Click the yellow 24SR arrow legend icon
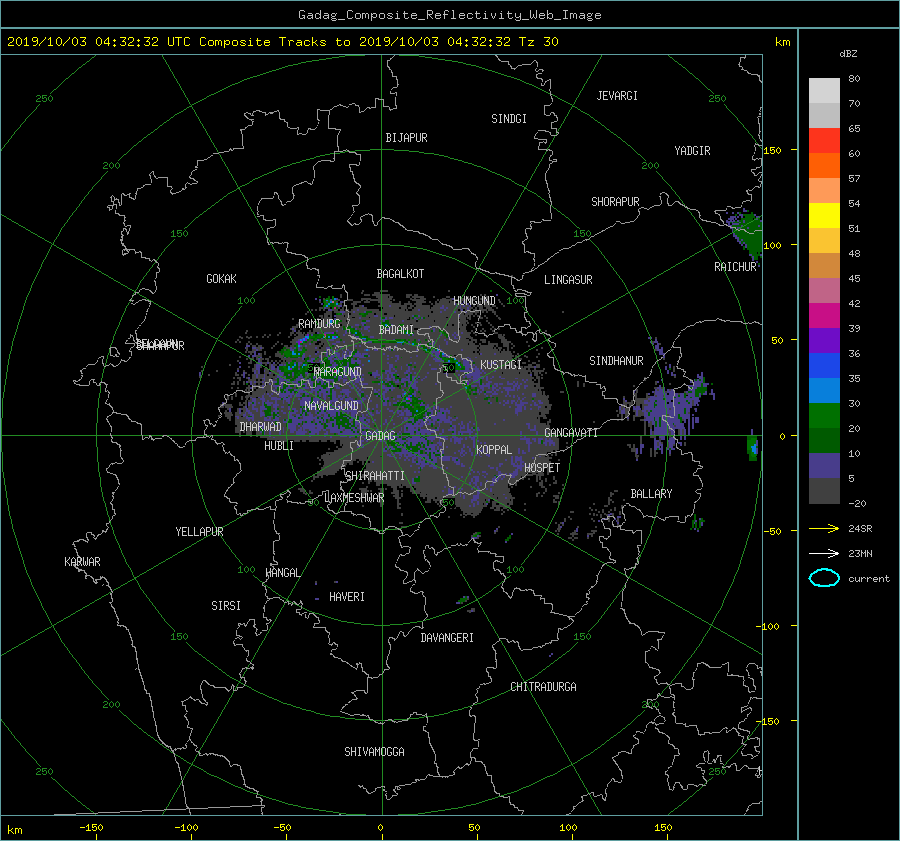Screen dimensions: 900x841 [x=824, y=528]
